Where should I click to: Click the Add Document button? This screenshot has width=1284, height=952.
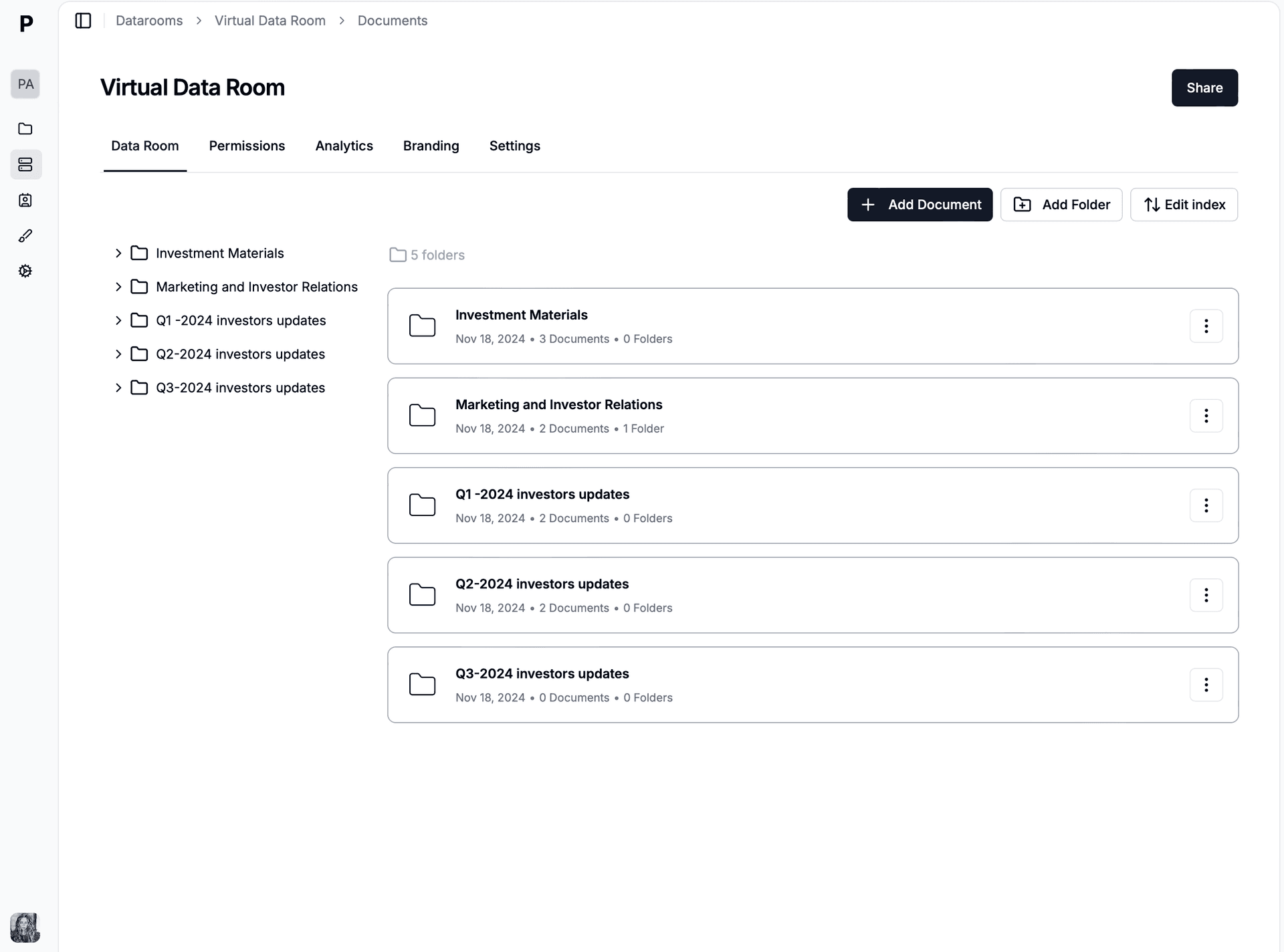click(x=920, y=205)
